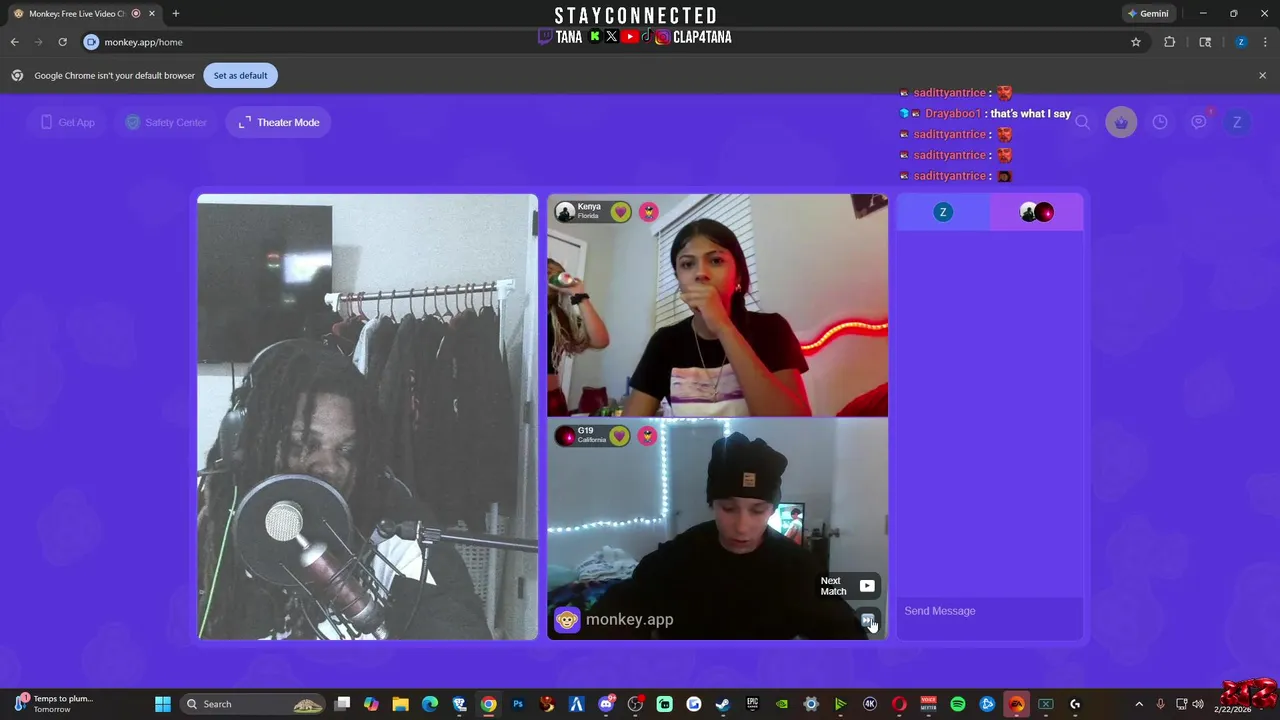Bookmark this page with the star icon

[1136, 42]
